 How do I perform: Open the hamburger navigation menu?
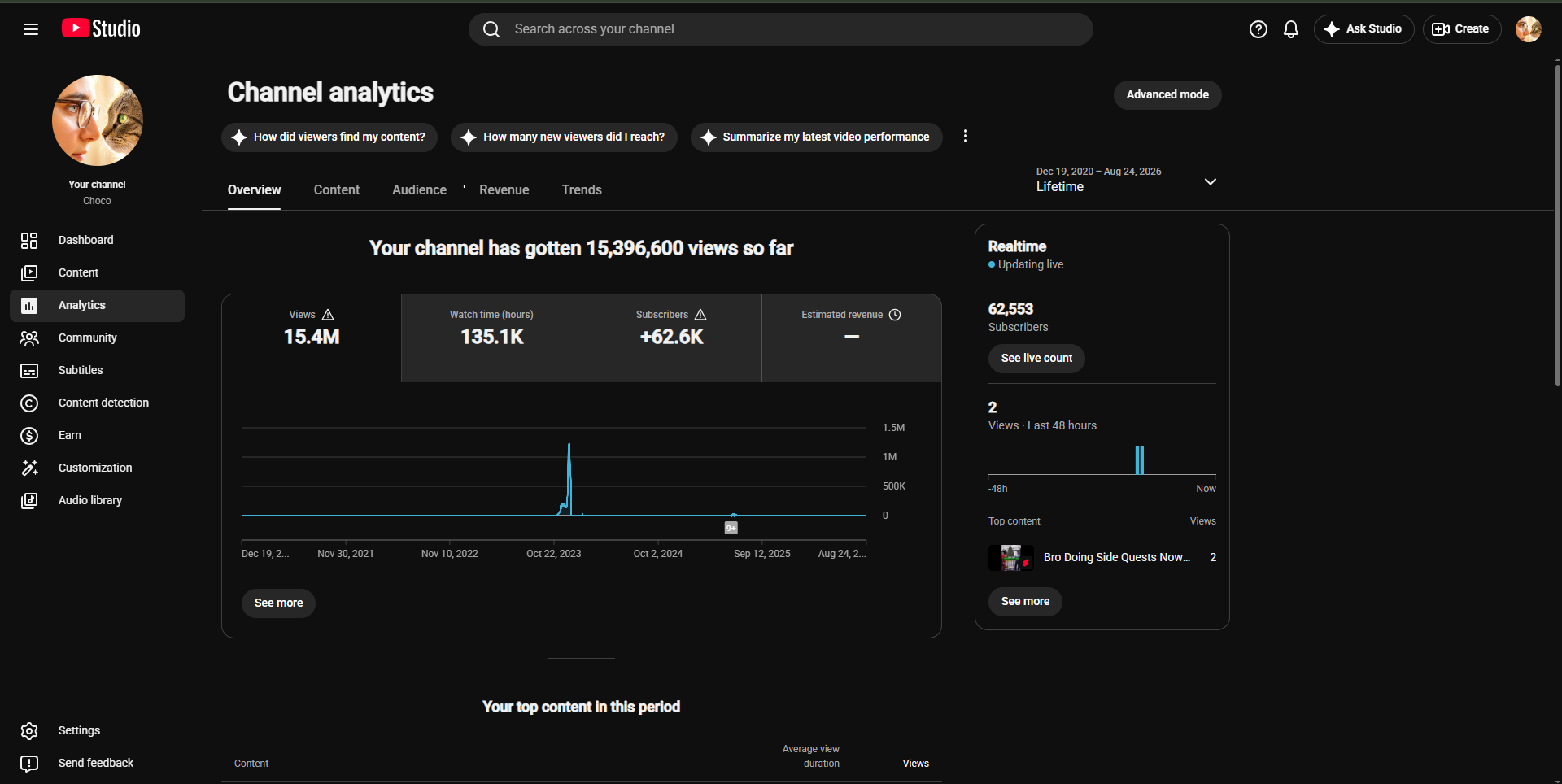pos(31,29)
